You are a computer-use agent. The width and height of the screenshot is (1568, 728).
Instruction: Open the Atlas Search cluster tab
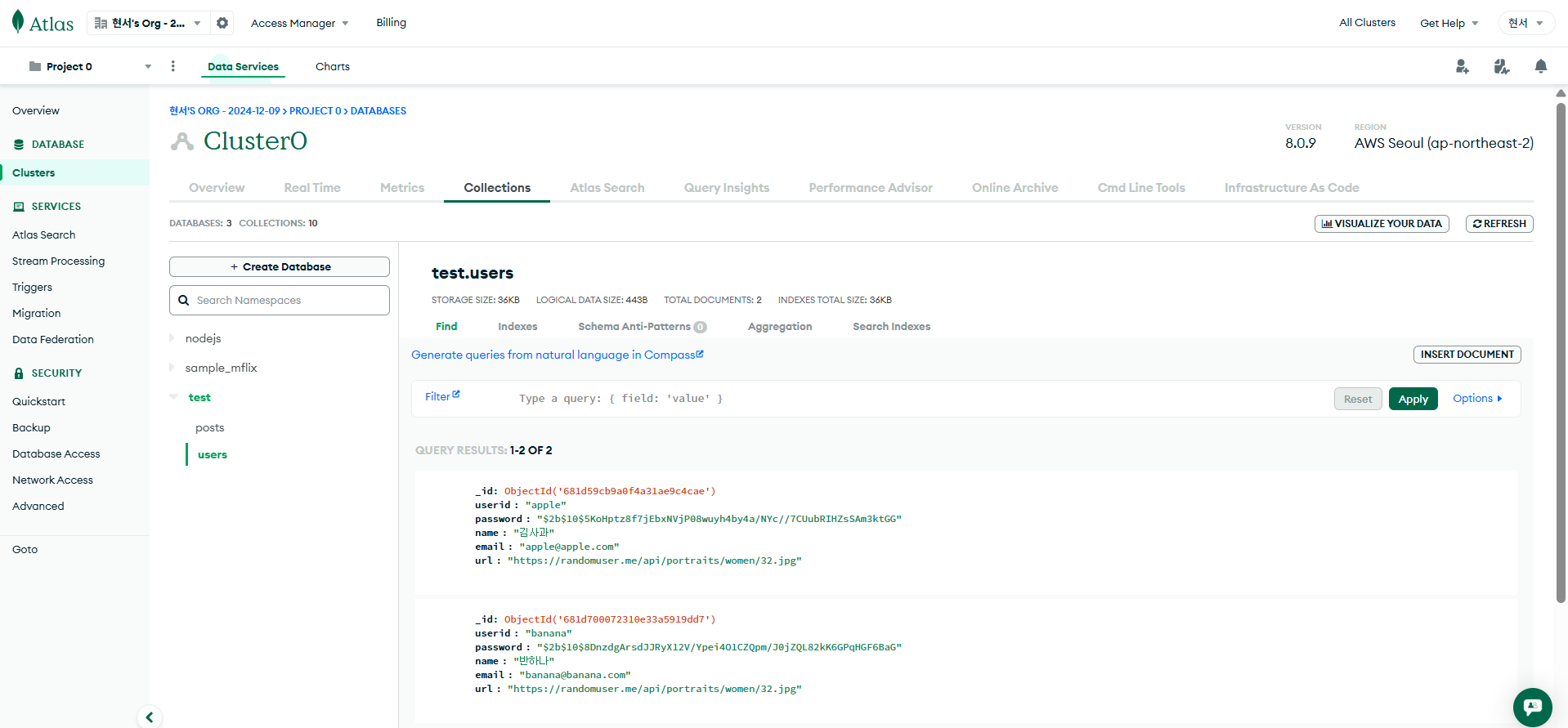click(607, 188)
